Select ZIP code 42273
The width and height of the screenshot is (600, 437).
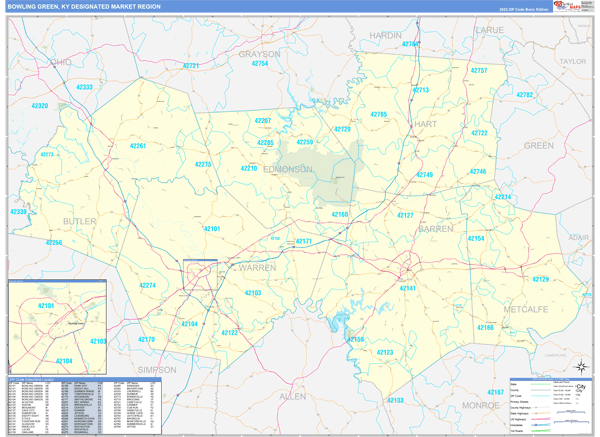(47, 155)
